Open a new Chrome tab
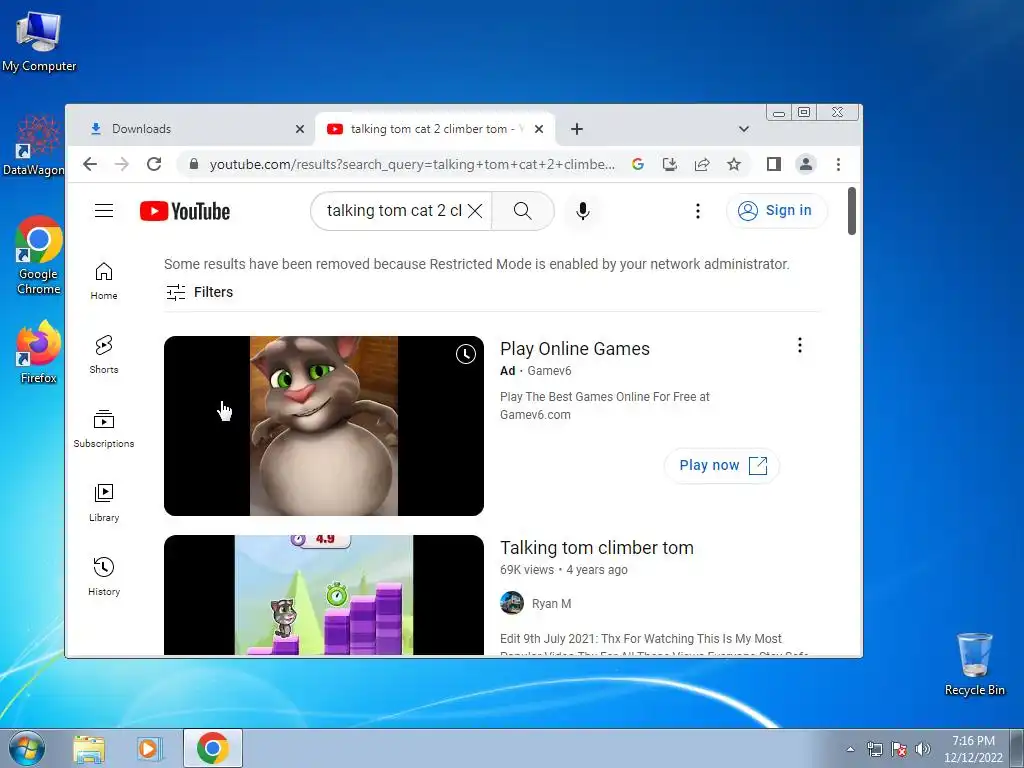 [x=577, y=129]
